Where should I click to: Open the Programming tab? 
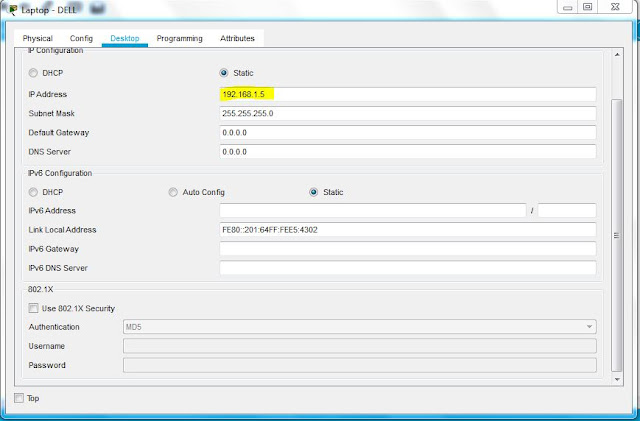coord(180,38)
